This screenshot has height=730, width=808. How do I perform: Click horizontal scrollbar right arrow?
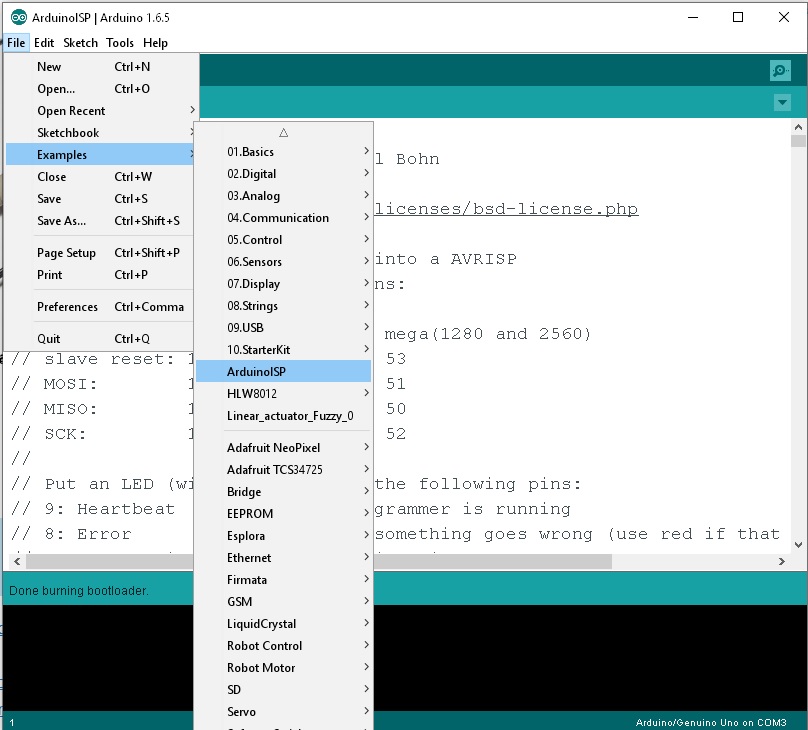pos(782,562)
